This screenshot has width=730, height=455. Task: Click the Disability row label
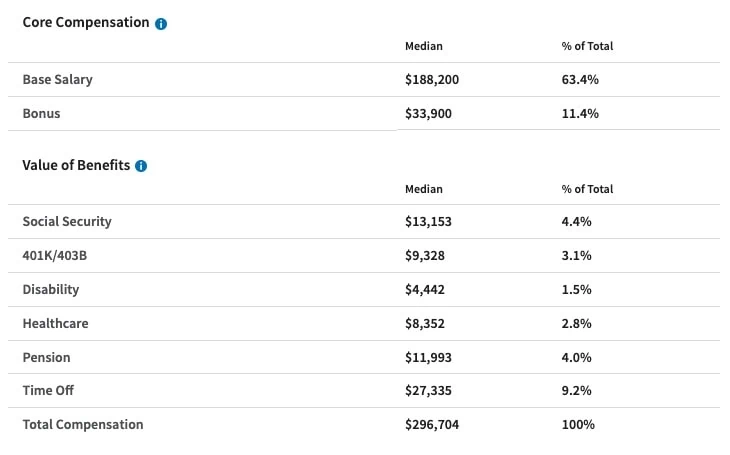50,289
